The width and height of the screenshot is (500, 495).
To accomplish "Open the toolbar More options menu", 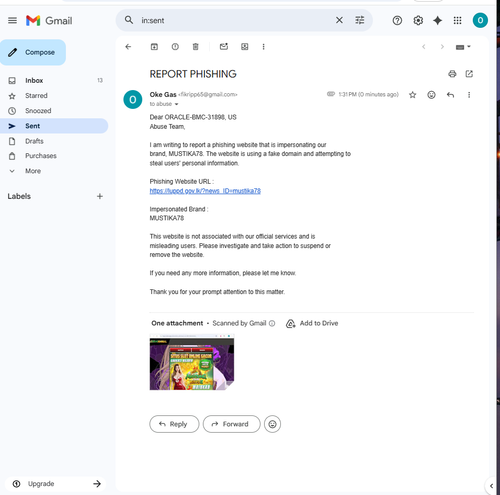I will tap(263, 47).
